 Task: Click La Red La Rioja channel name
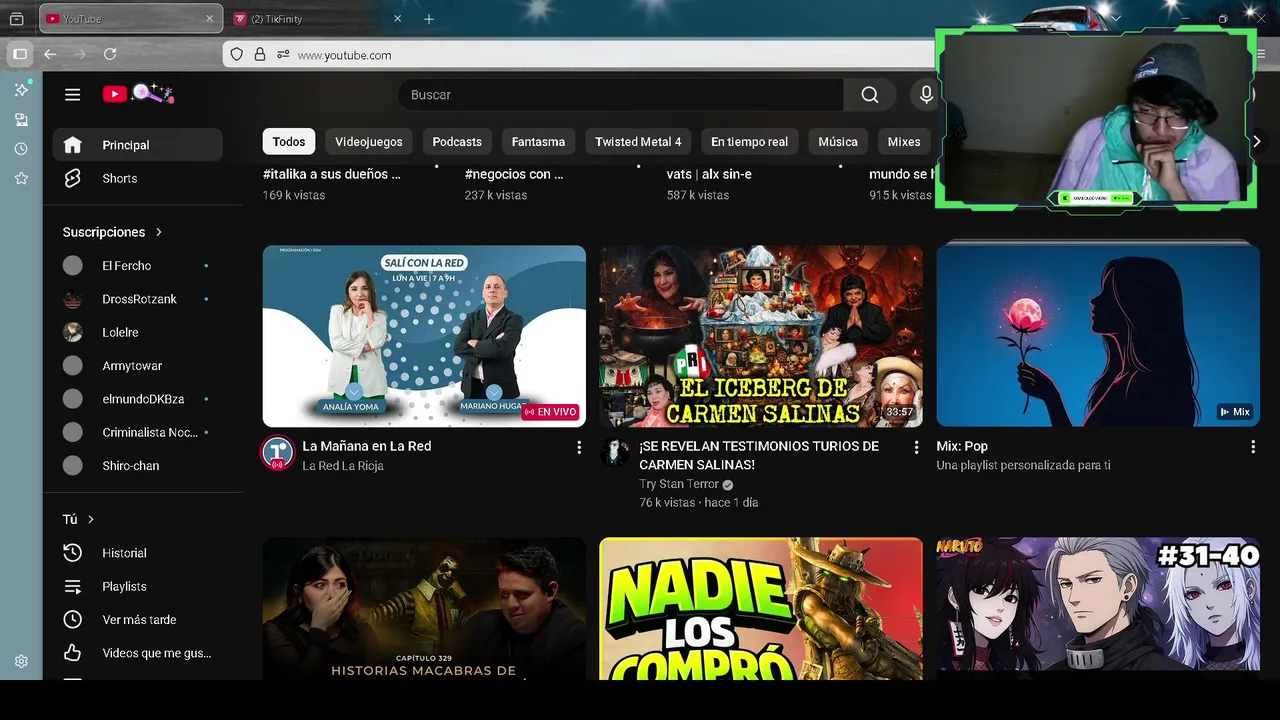point(343,466)
